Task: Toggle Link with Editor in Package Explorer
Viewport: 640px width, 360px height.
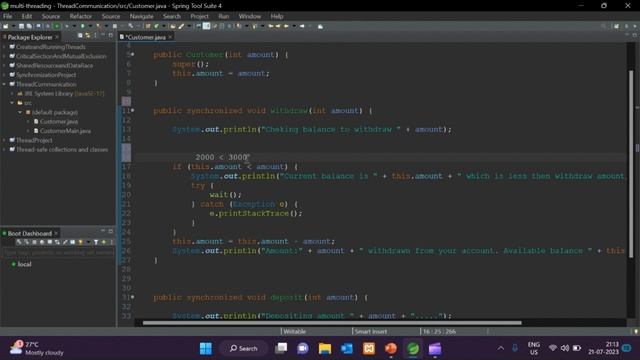Action: [x=87, y=36]
